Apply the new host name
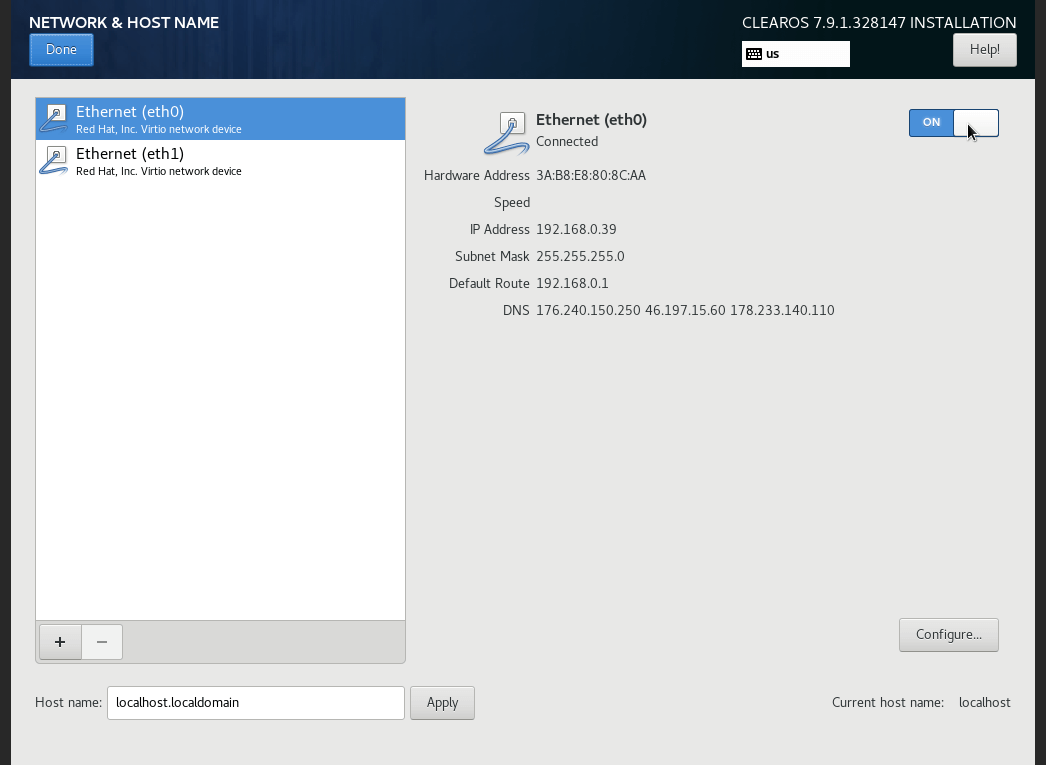The width and height of the screenshot is (1046, 765). [x=442, y=702]
